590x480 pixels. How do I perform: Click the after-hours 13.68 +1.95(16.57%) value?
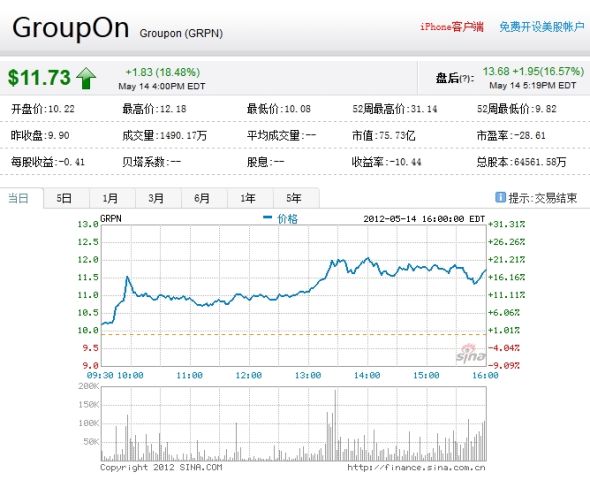pyautogui.click(x=533, y=71)
